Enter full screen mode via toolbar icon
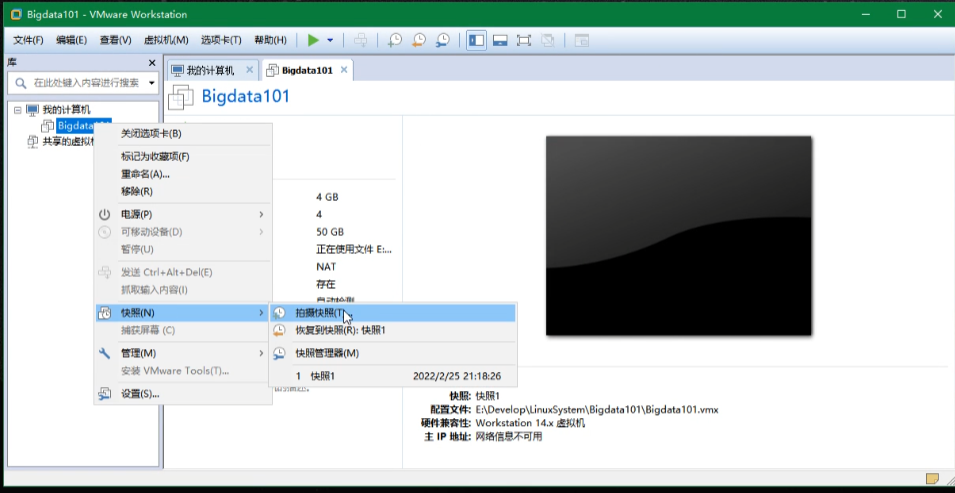The height and width of the screenshot is (493, 955). (524, 40)
